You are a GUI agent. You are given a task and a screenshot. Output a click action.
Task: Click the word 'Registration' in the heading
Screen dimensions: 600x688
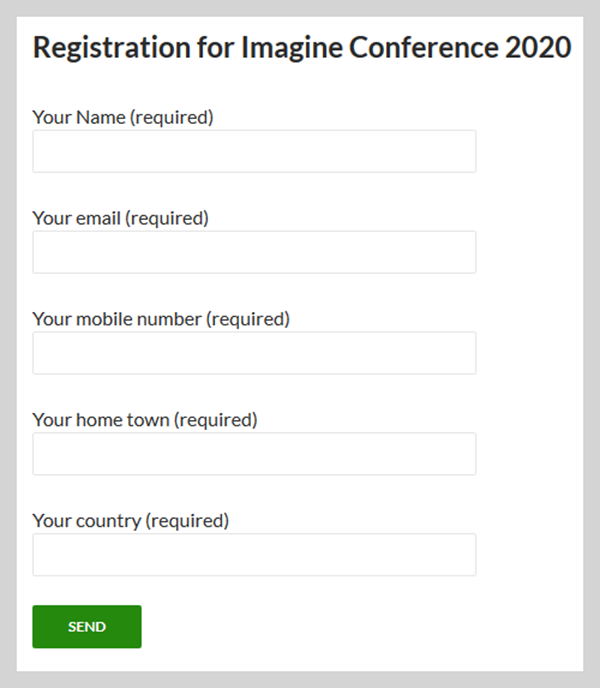click(111, 47)
